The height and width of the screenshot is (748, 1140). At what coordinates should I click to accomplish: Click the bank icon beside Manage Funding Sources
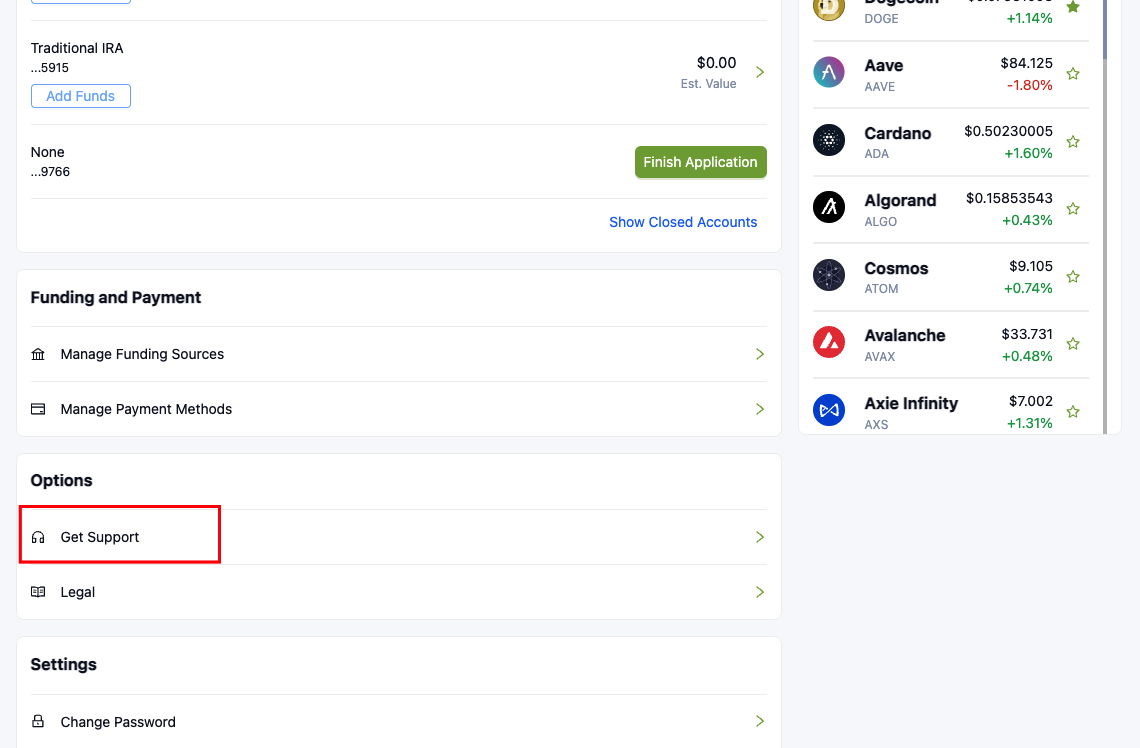click(38, 354)
